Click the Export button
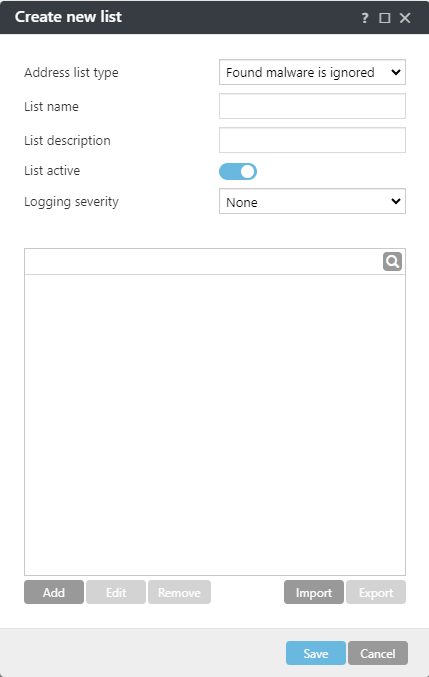429x677 pixels. click(376, 592)
